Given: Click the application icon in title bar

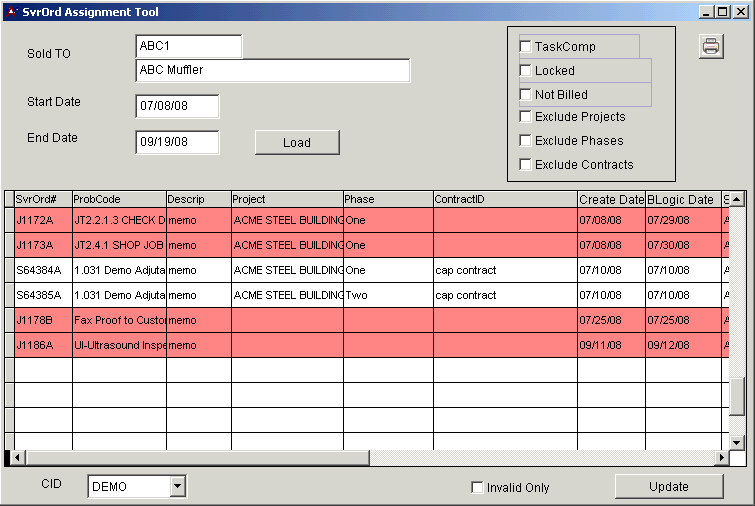Looking at the screenshot, I should click(x=11, y=12).
